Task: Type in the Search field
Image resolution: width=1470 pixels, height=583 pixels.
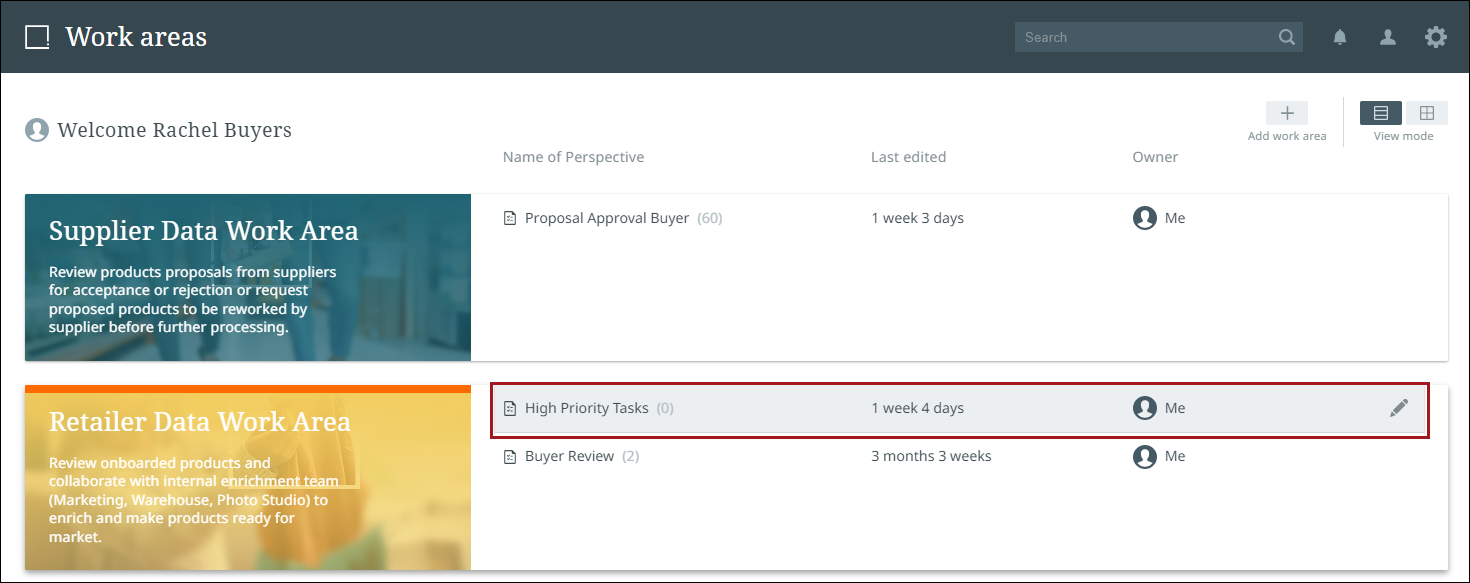Action: [1145, 38]
